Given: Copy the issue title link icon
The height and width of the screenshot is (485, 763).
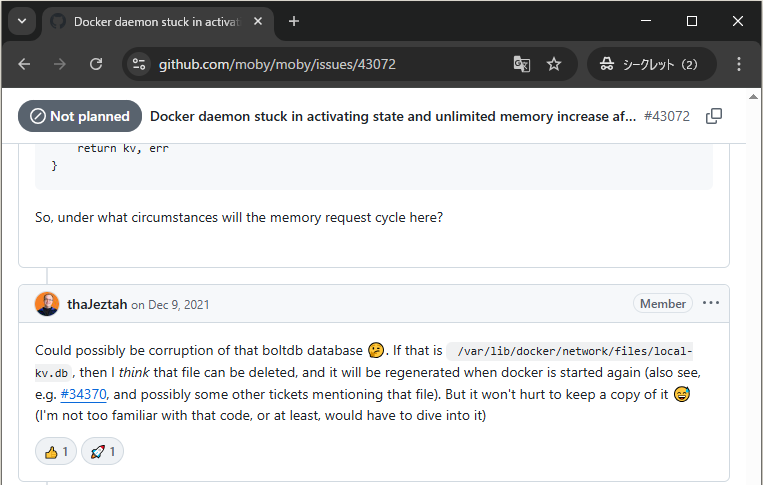Looking at the screenshot, I should click(x=714, y=116).
